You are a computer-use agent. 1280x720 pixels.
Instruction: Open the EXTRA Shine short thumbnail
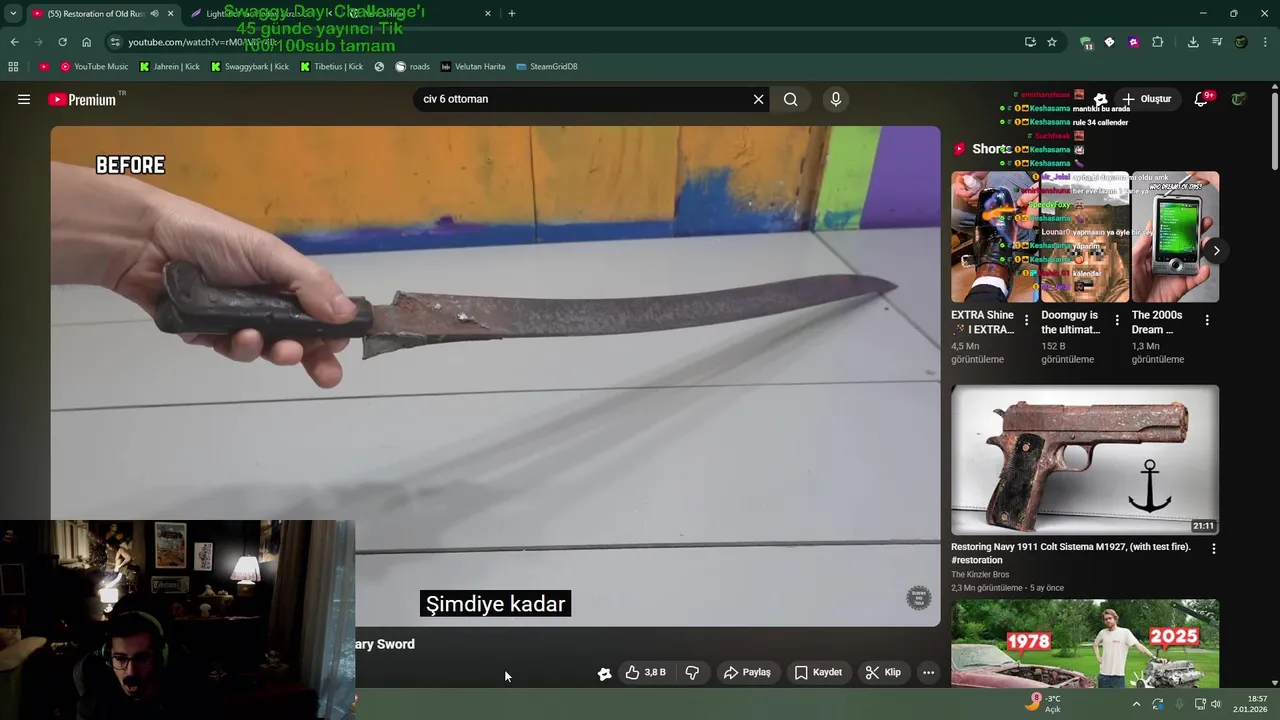995,237
